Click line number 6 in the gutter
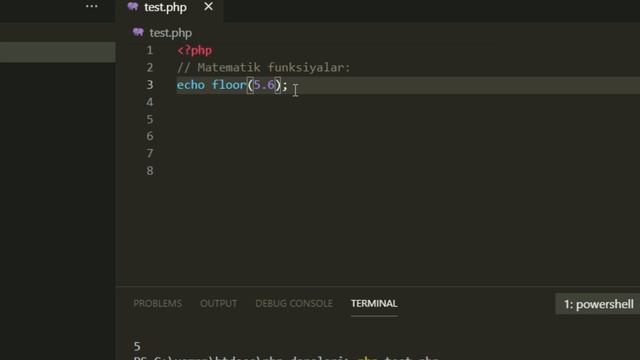The image size is (640, 360). point(150,136)
